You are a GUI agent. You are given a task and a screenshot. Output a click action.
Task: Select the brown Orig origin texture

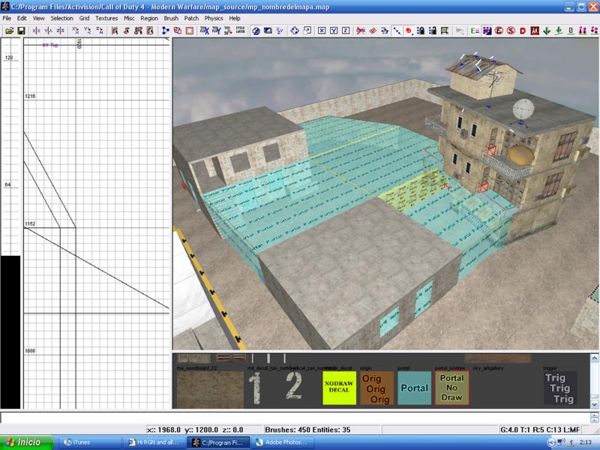coord(377,388)
